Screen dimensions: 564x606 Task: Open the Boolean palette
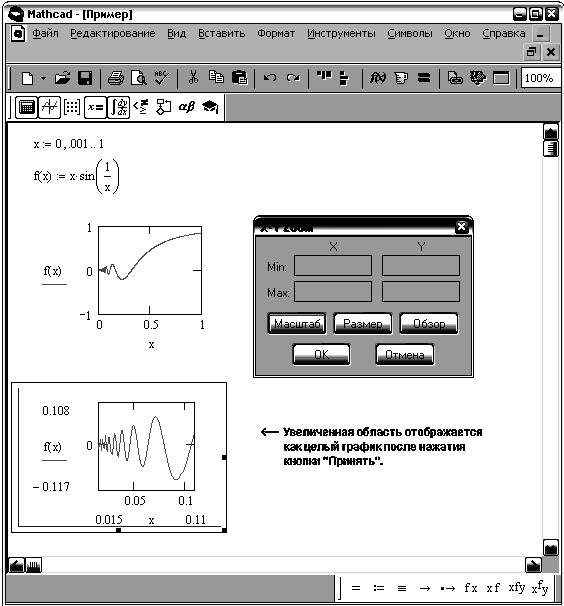pyautogui.click(x=141, y=107)
